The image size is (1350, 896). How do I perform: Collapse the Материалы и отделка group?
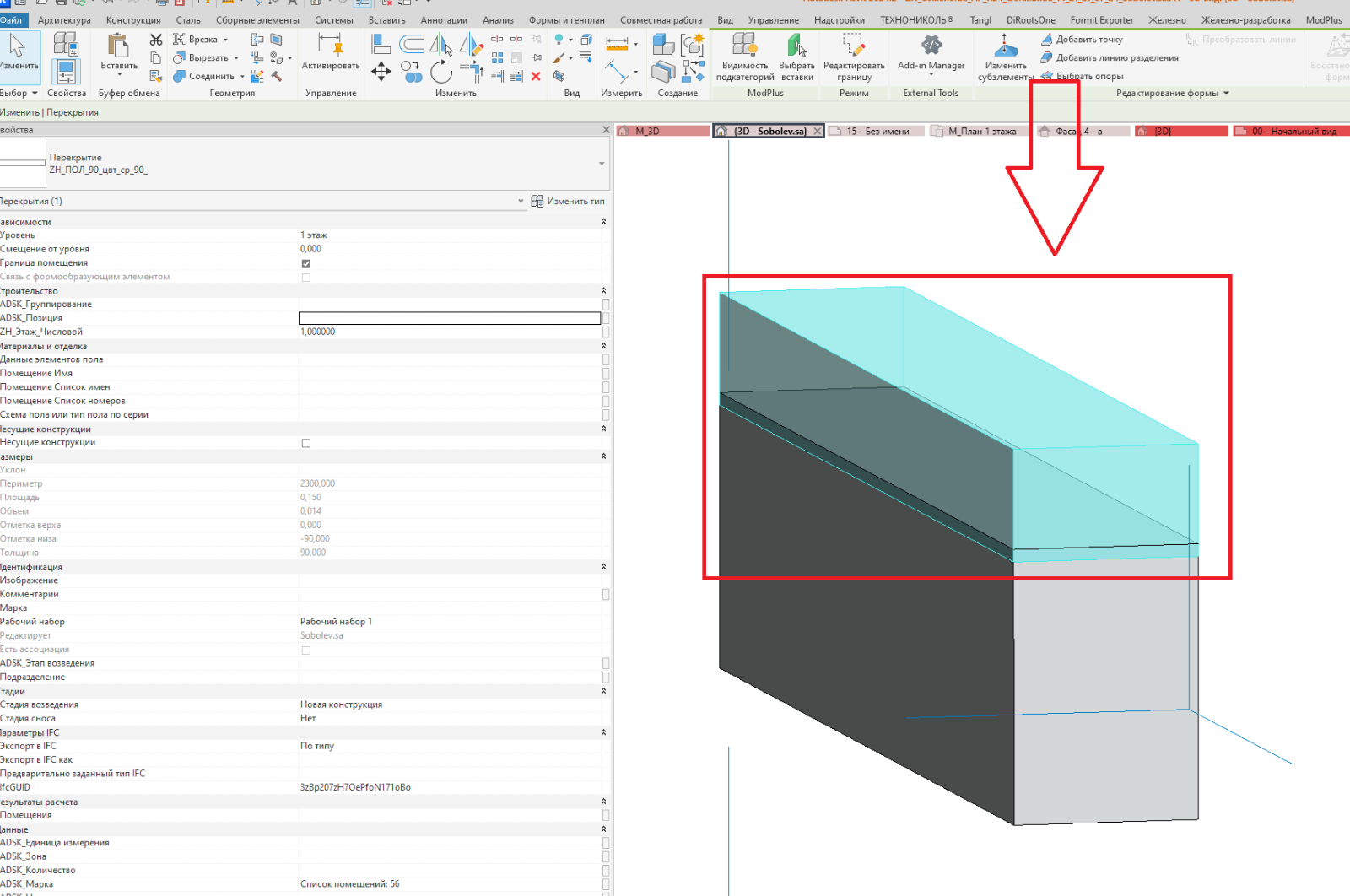(603, 346)
